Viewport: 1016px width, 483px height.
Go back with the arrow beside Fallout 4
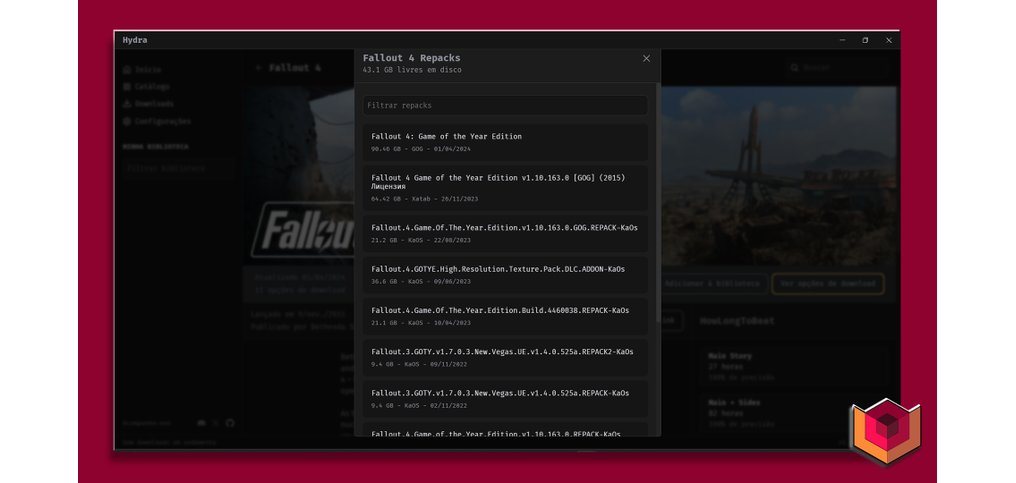[259, 67]
